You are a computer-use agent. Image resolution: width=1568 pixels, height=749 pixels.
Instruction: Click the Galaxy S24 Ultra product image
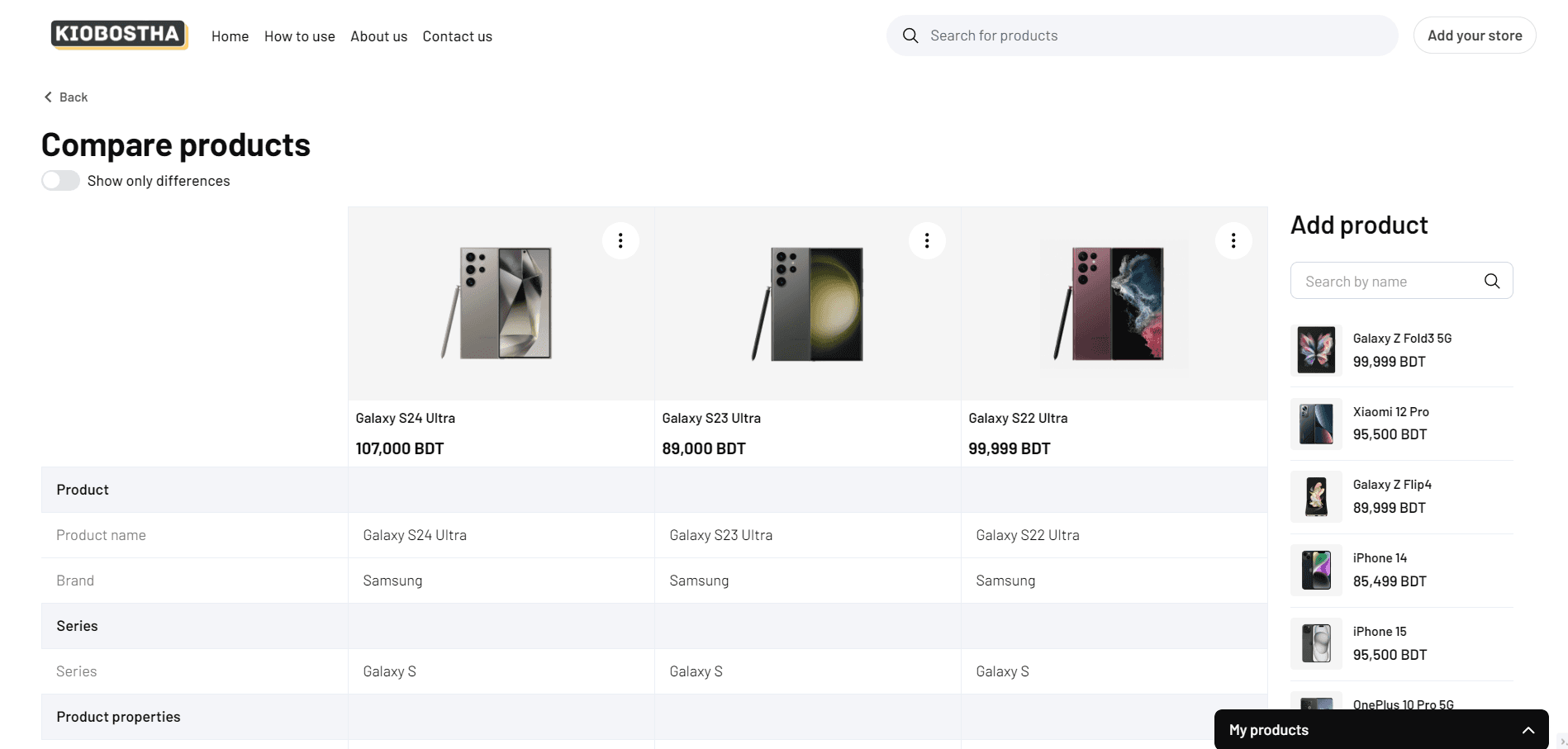(x=501, y=303)
